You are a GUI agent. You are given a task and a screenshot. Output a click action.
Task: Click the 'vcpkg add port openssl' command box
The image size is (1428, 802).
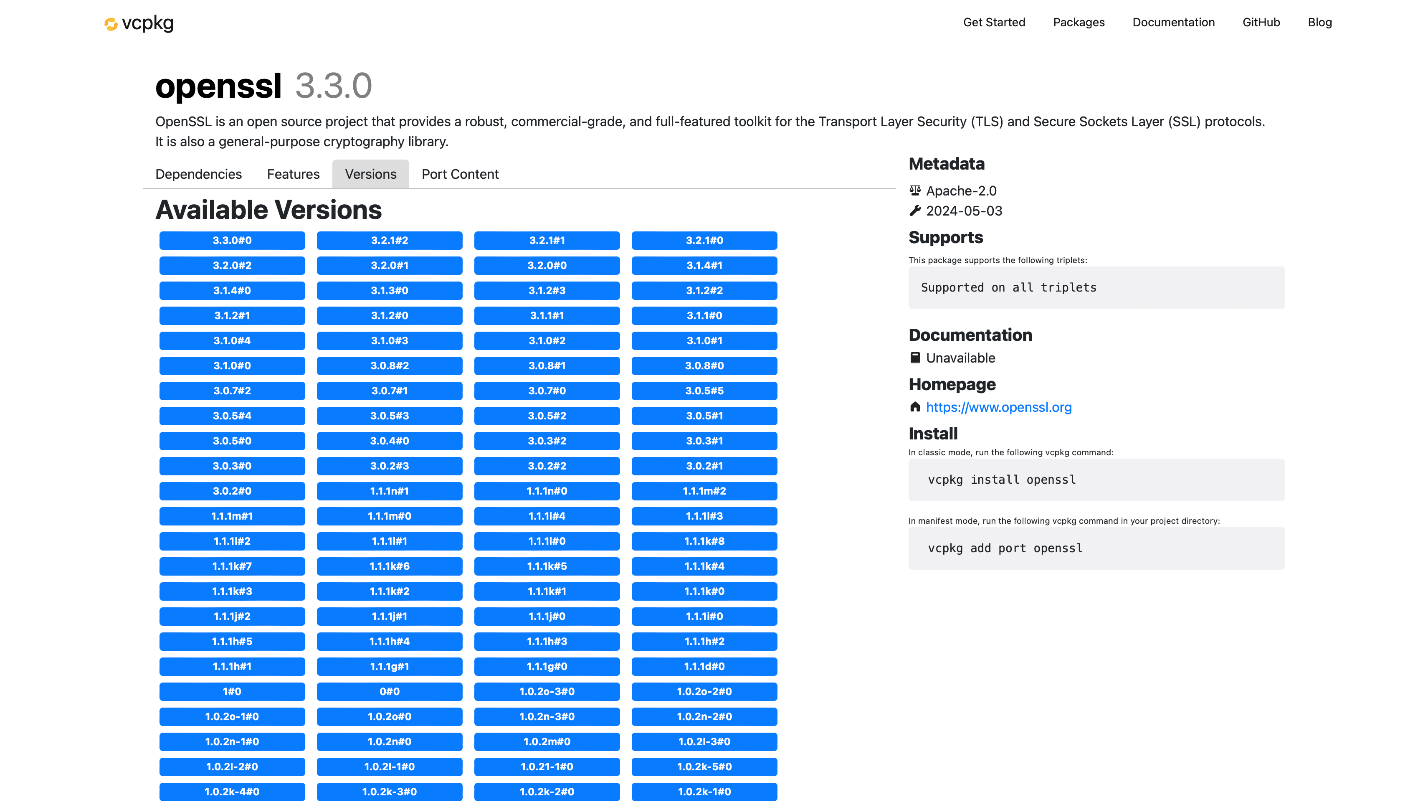click(x=1096, y=548)
